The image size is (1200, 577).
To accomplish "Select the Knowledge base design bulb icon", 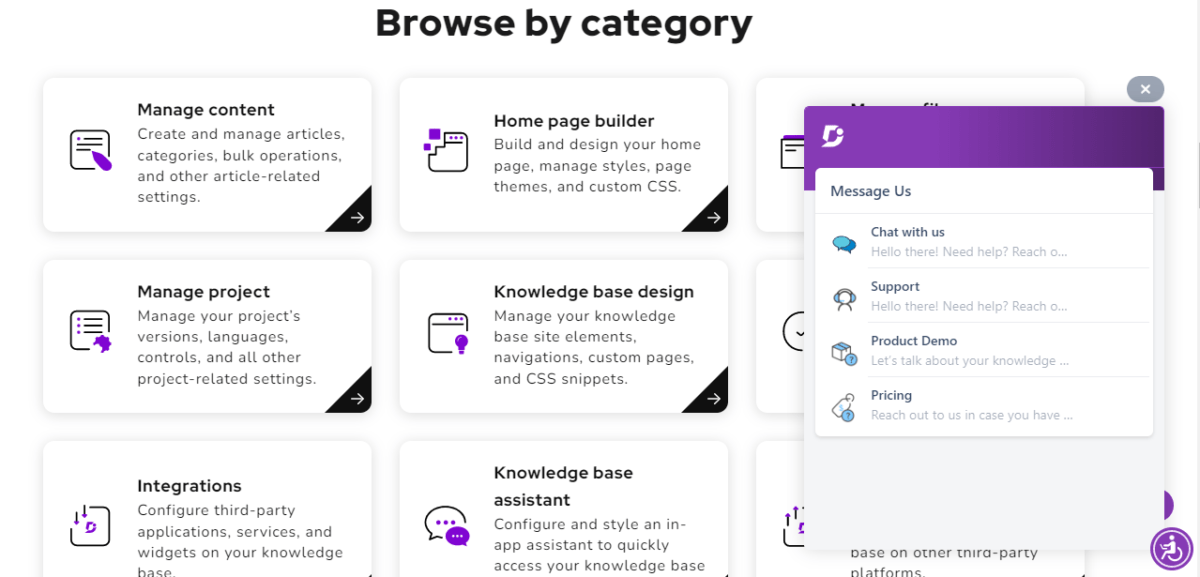I will (x=447, y=333).
